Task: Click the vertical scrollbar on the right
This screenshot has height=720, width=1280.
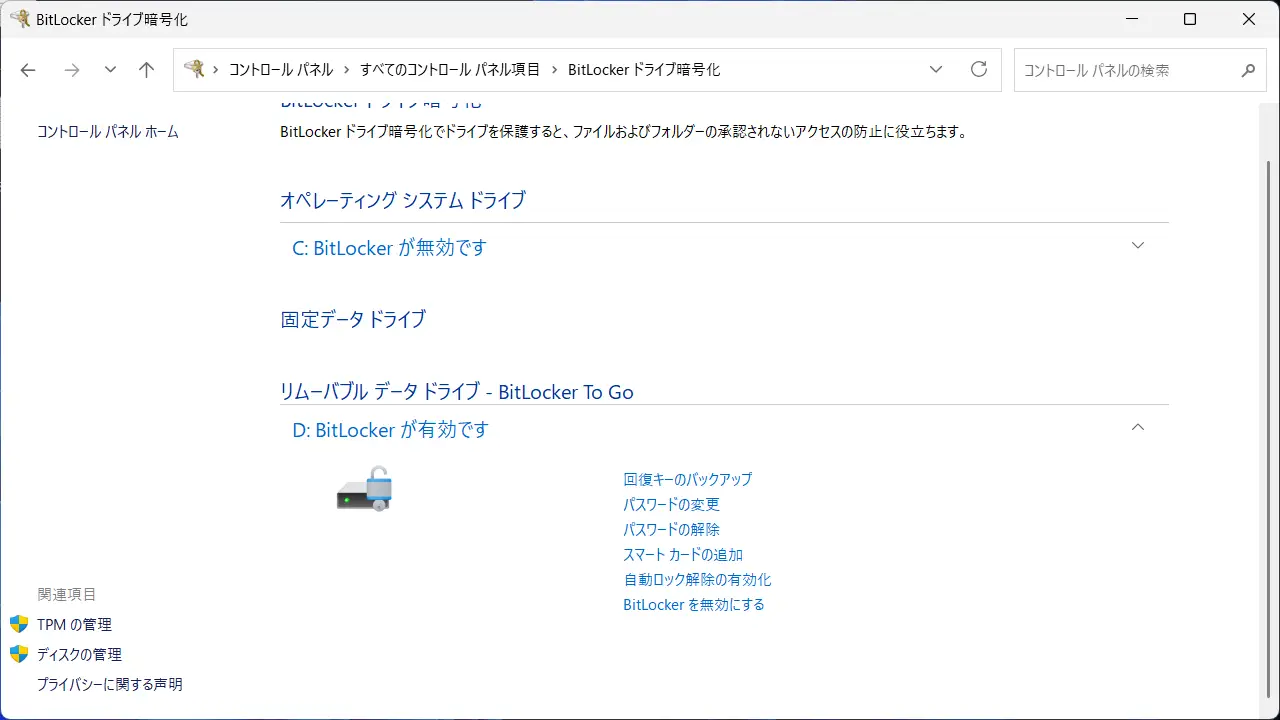Action: [1270, 400]
